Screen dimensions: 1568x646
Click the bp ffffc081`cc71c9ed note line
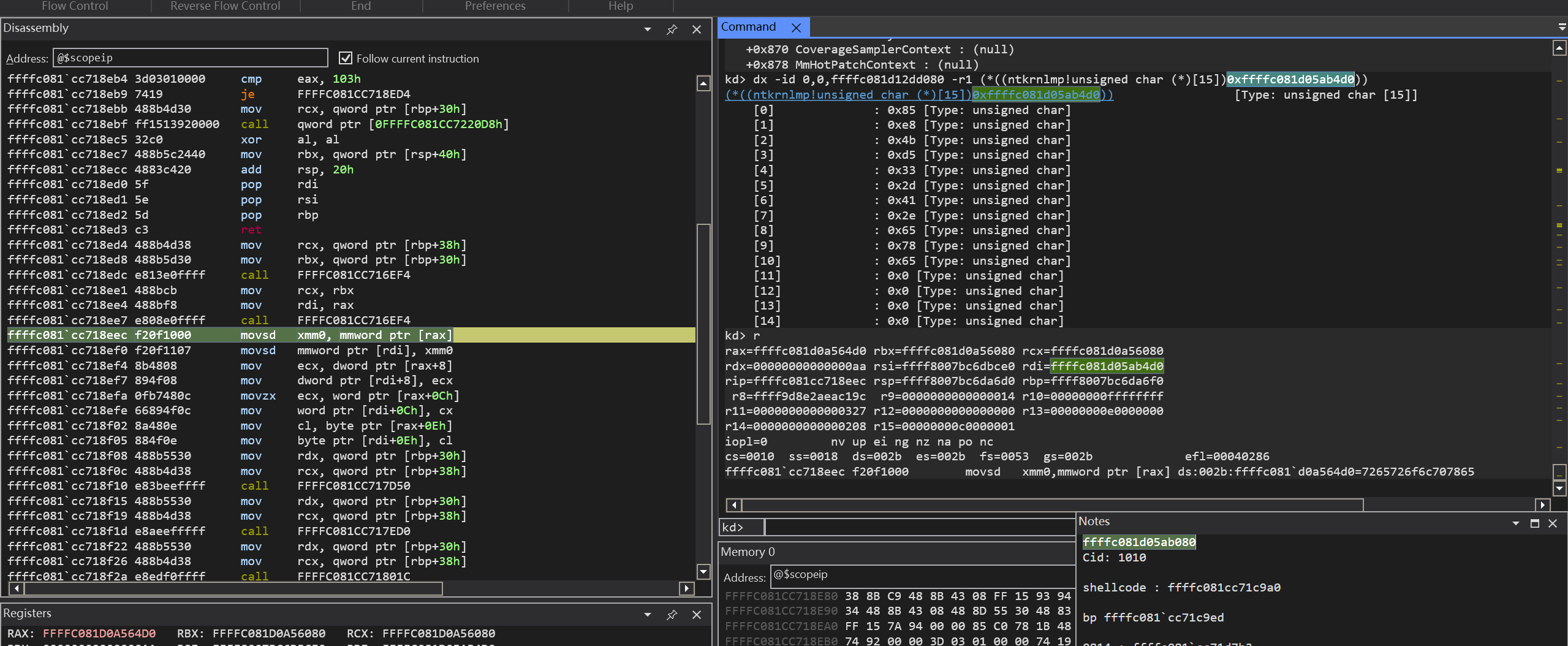[1153, 618]
